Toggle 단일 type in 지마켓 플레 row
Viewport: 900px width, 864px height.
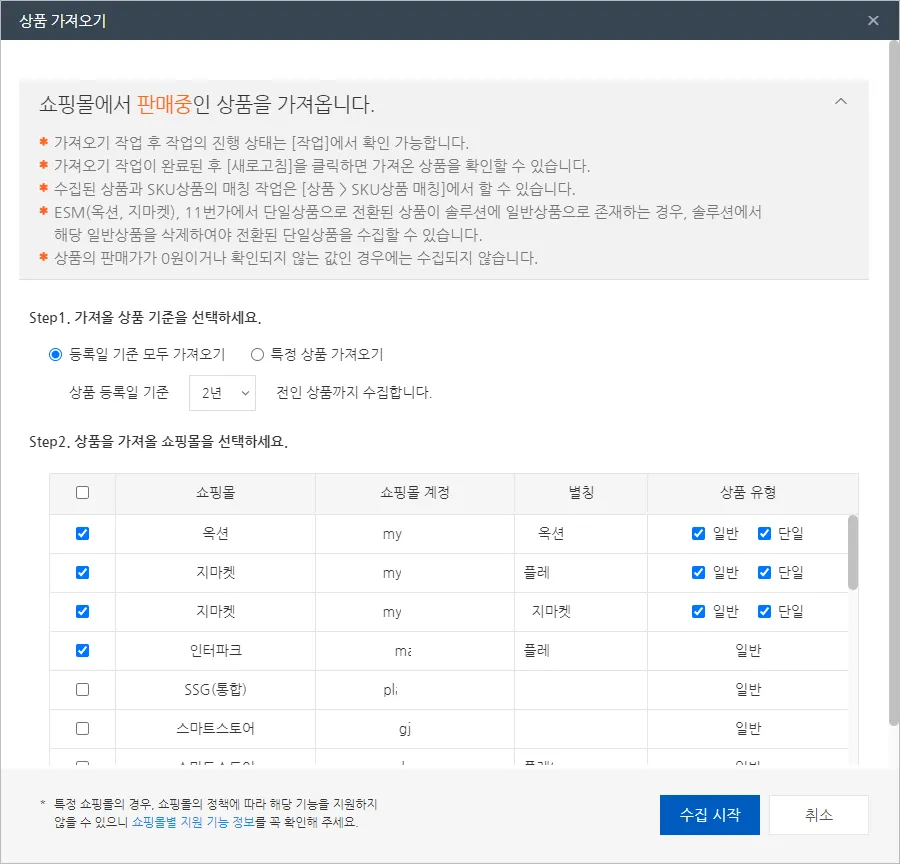coord(765,572)
